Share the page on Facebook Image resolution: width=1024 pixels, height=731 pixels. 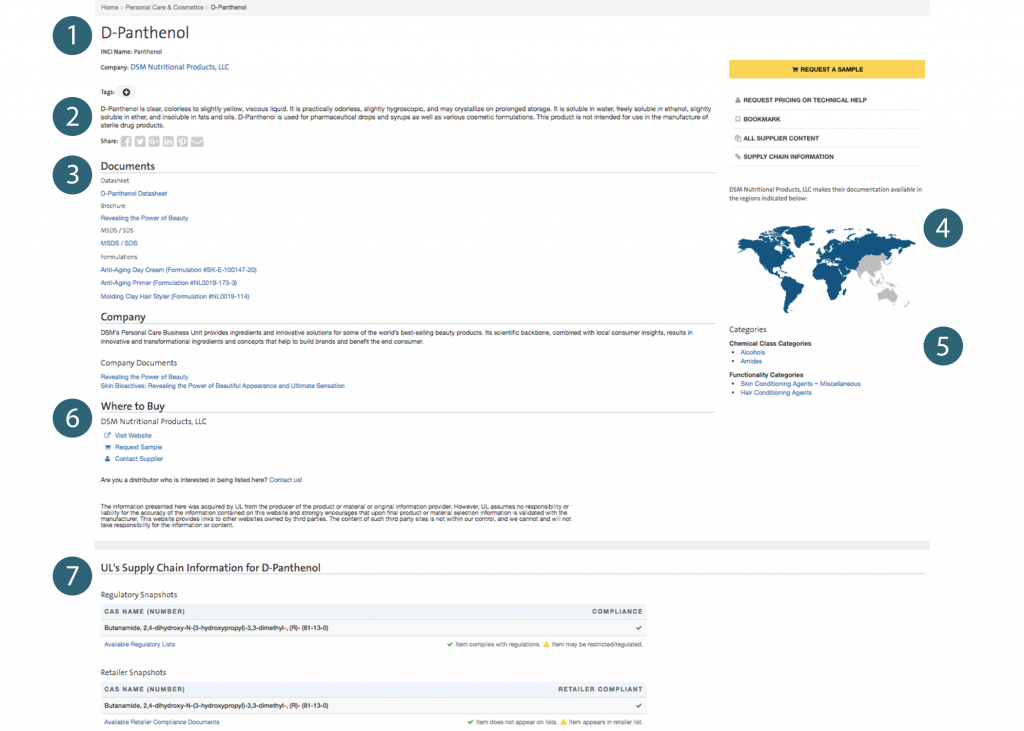point(126,142)
